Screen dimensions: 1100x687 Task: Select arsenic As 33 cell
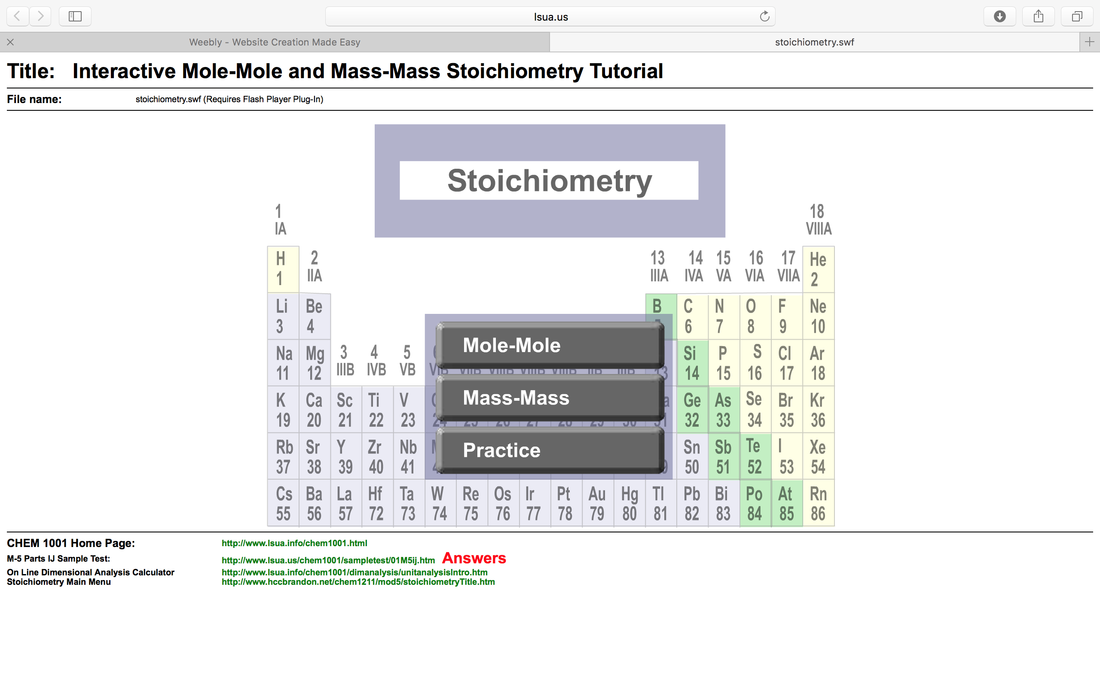click(723, 409)
